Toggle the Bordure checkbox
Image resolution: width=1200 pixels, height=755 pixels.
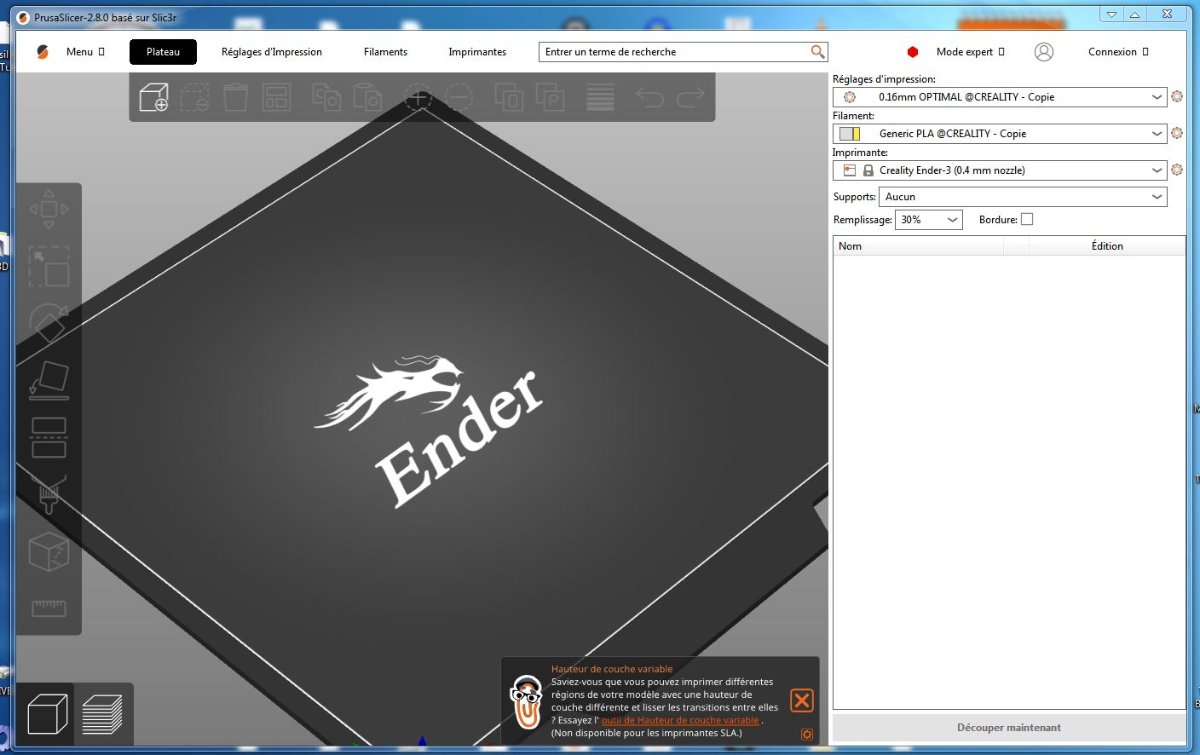1027,219
